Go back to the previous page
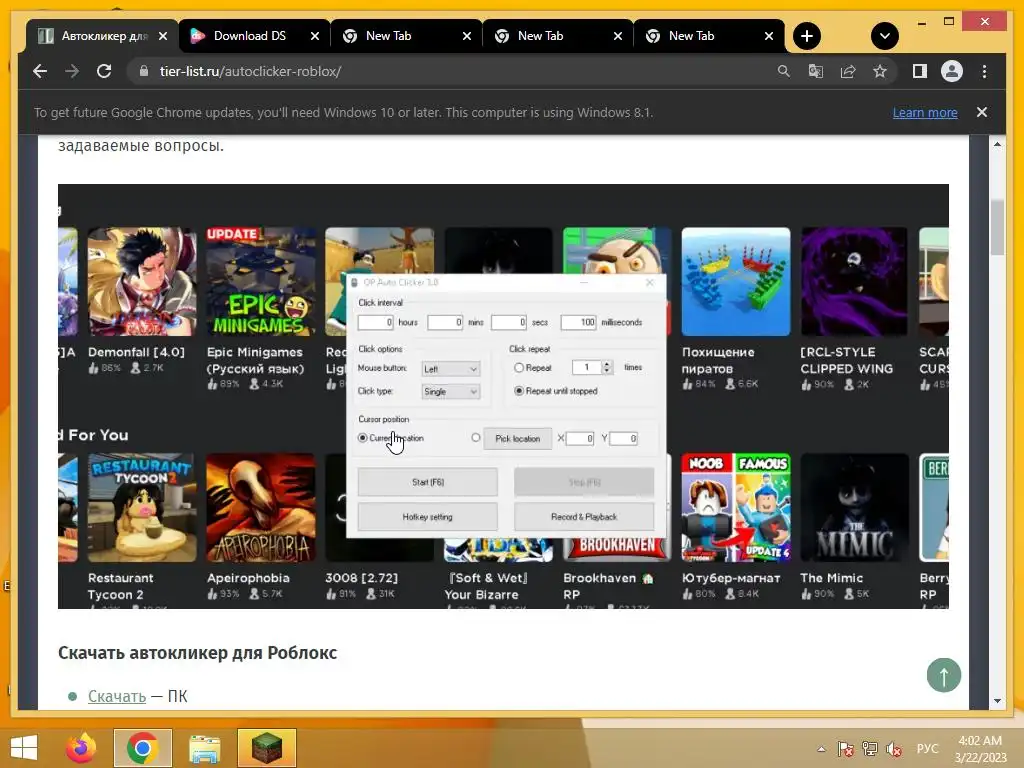Image resolution: width=1024 pixels, height=768 pixels. (x=40, y=71)
